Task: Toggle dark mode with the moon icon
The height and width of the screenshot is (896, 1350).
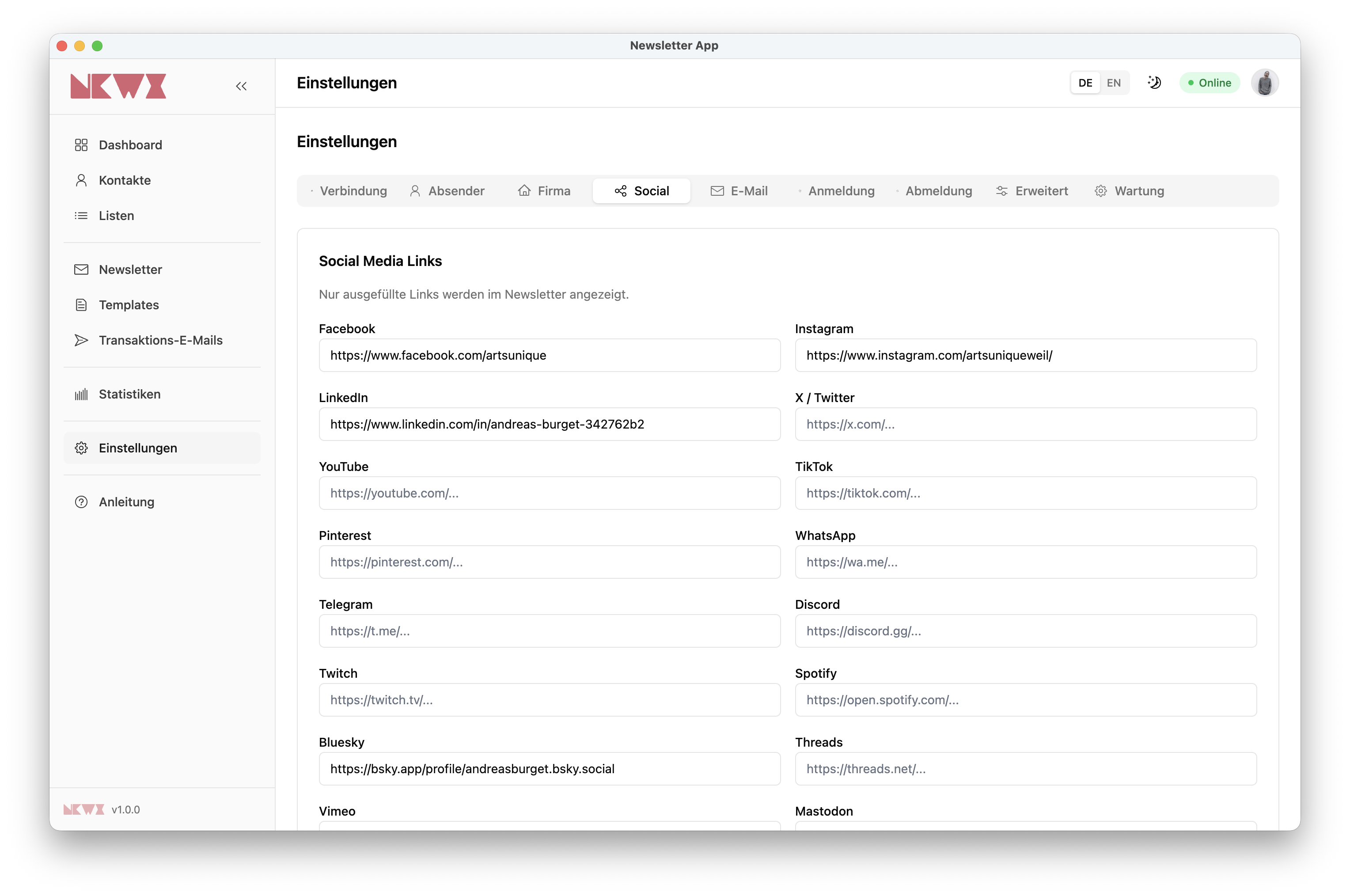Action: point(1154,83)
